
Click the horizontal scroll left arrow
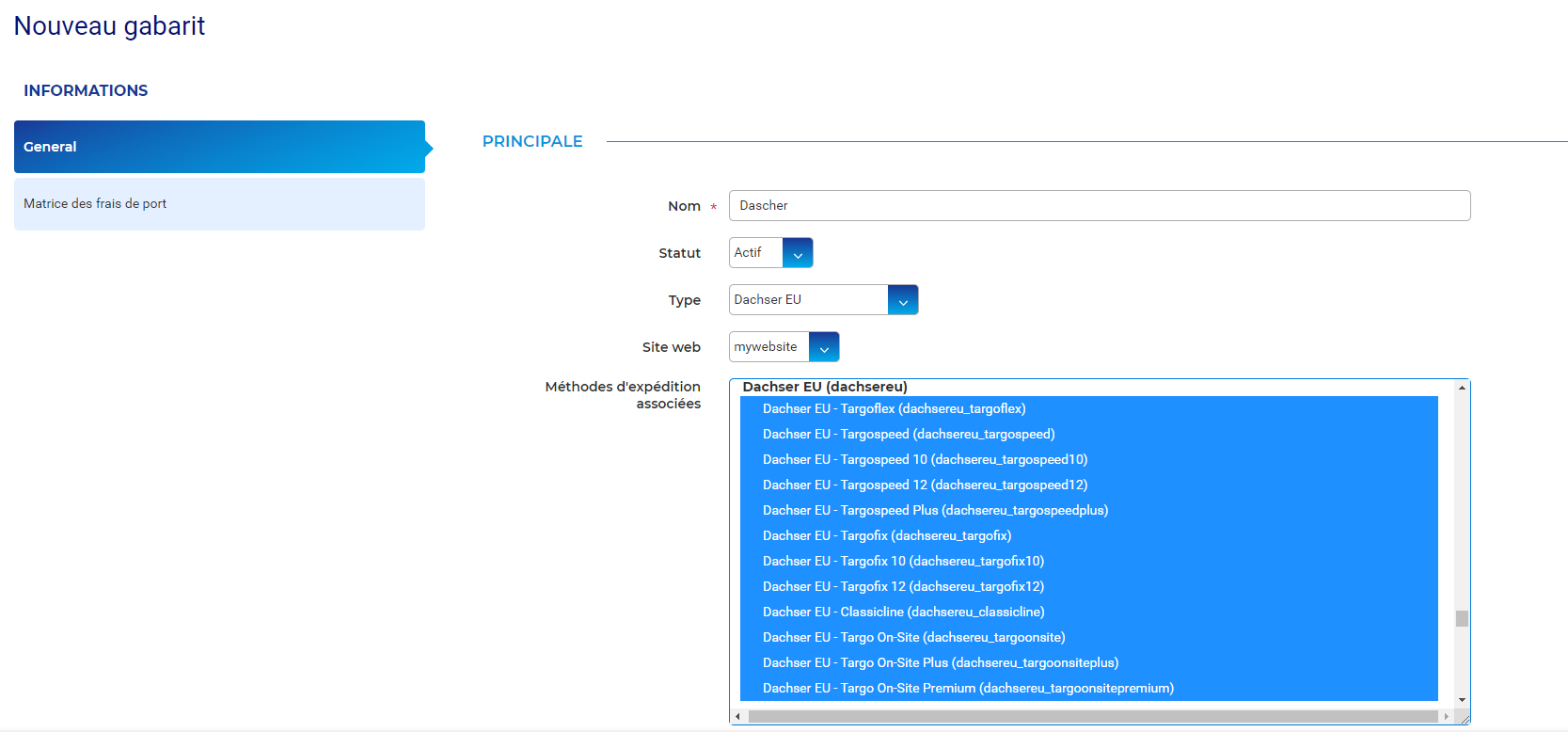738,716
